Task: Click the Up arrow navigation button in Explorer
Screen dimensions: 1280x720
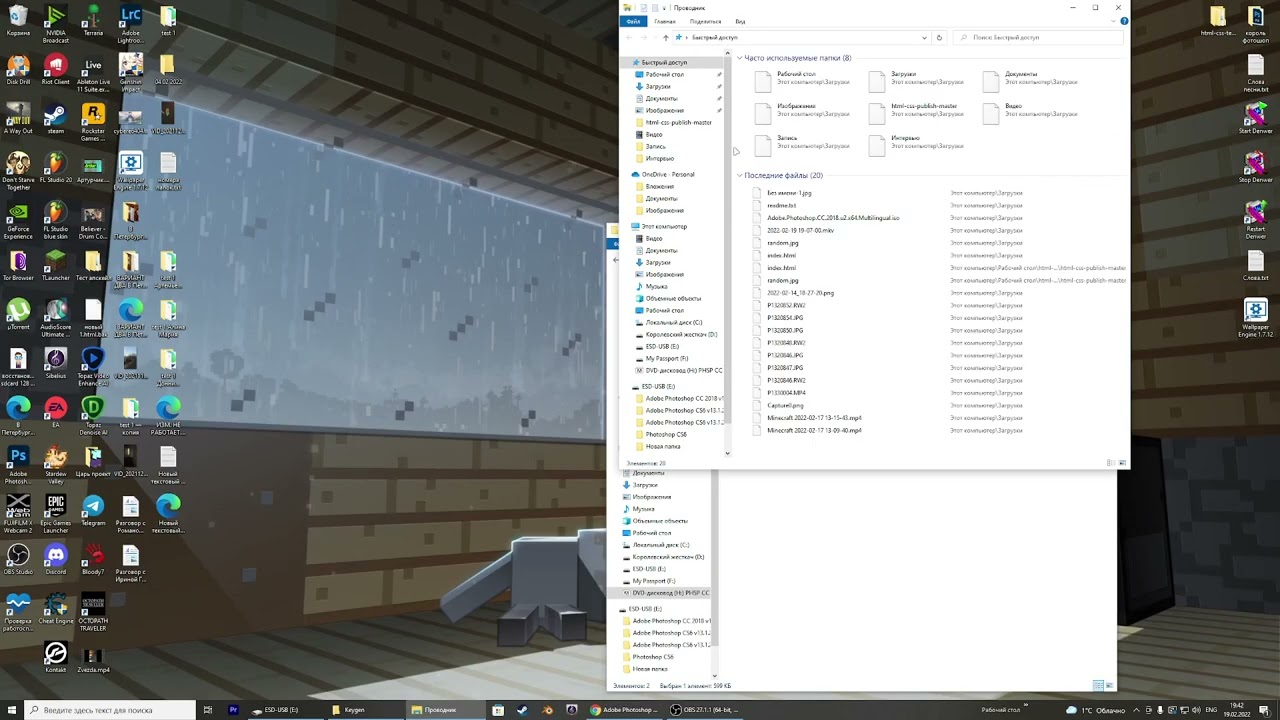Action: click(666, 37)
